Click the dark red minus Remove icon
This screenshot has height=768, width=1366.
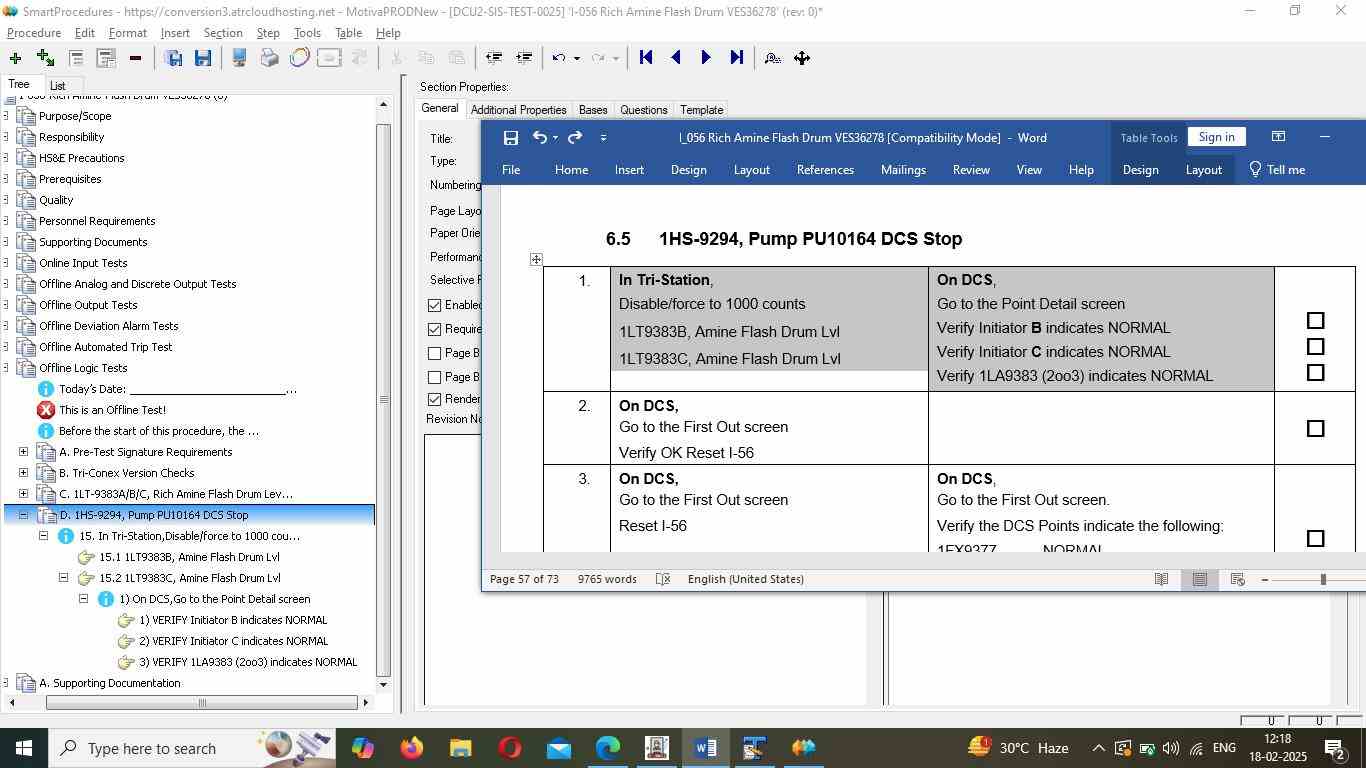[x=135, y=58]
